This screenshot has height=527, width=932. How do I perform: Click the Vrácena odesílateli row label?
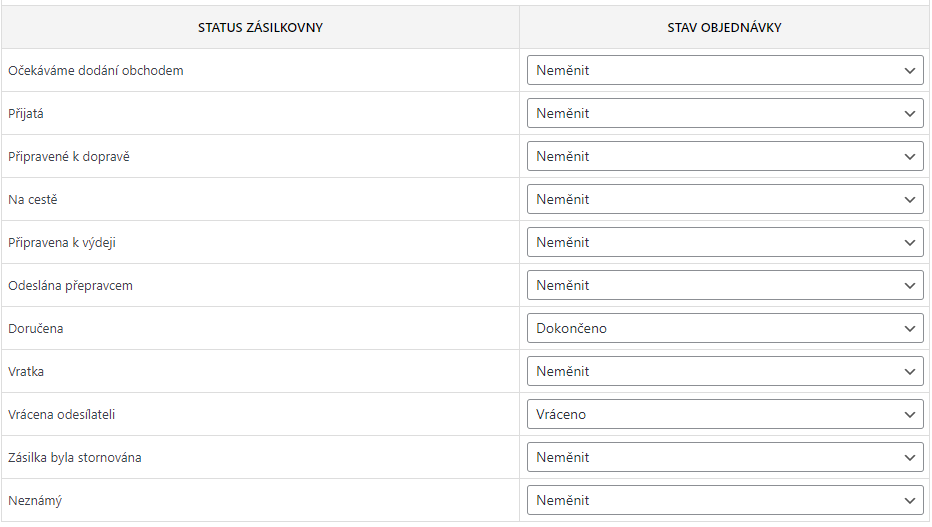(68, 415)
